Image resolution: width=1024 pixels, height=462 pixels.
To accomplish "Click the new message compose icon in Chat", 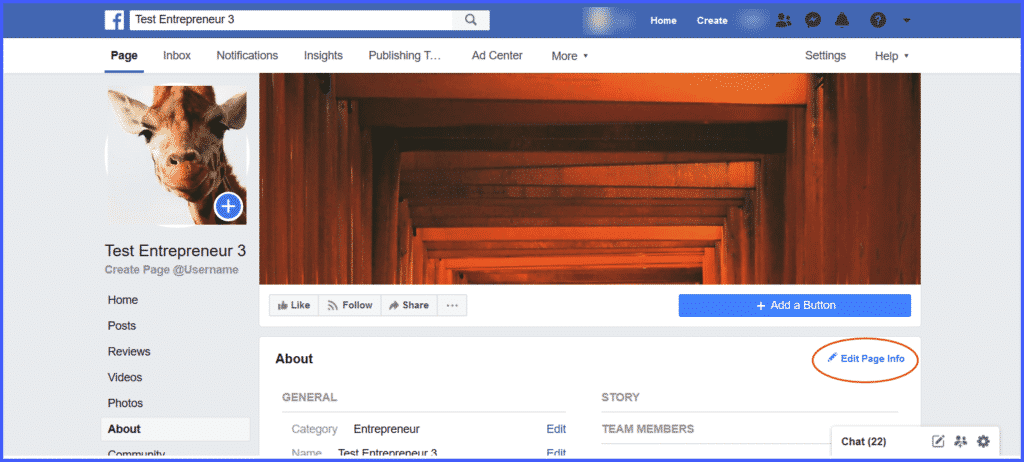I will [938, 441].
